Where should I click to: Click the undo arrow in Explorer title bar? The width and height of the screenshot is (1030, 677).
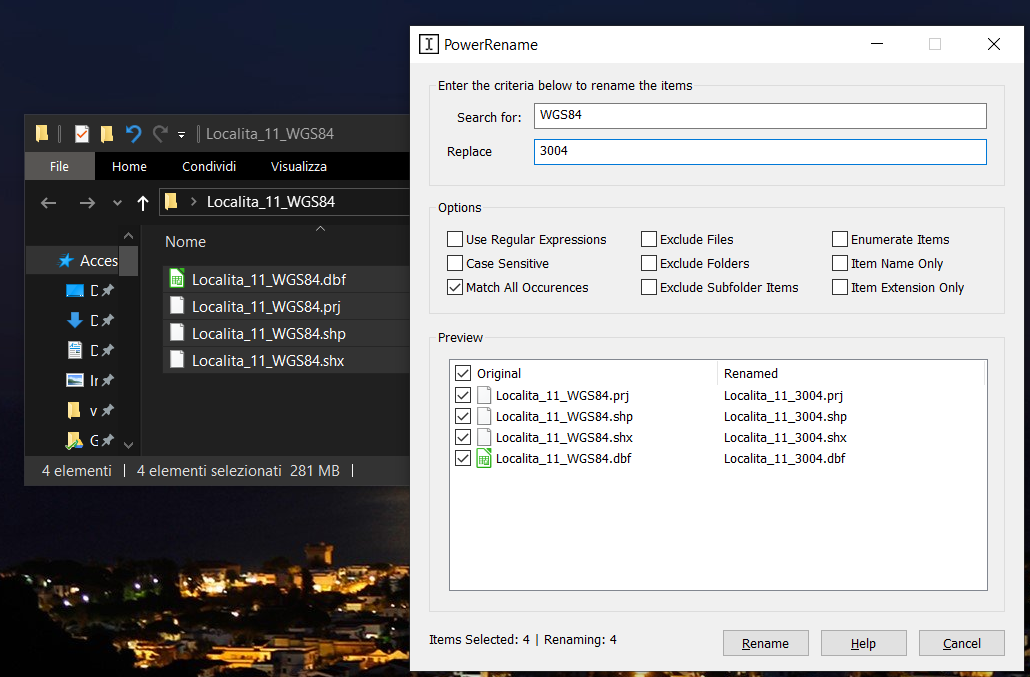click(133, 133)
